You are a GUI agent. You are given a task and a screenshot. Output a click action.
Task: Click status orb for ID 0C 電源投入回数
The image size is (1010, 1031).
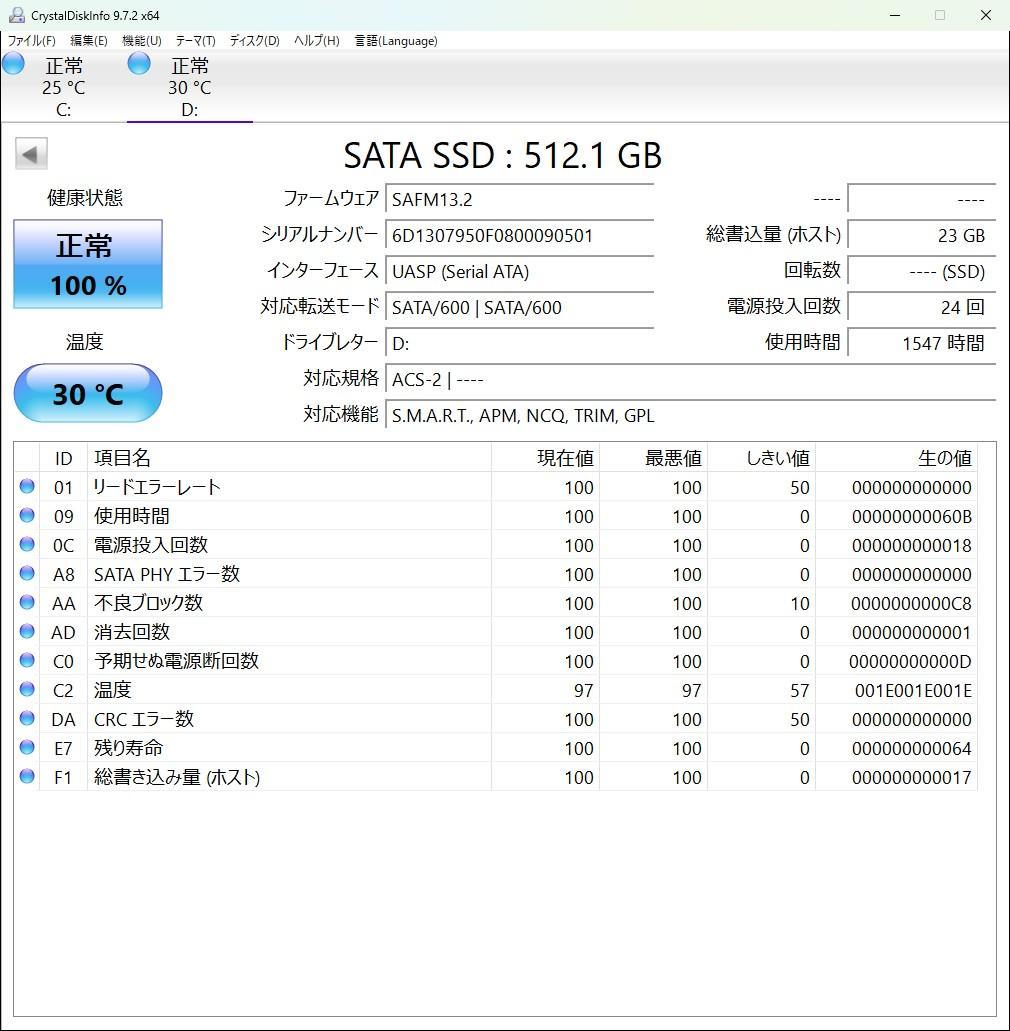27,544
